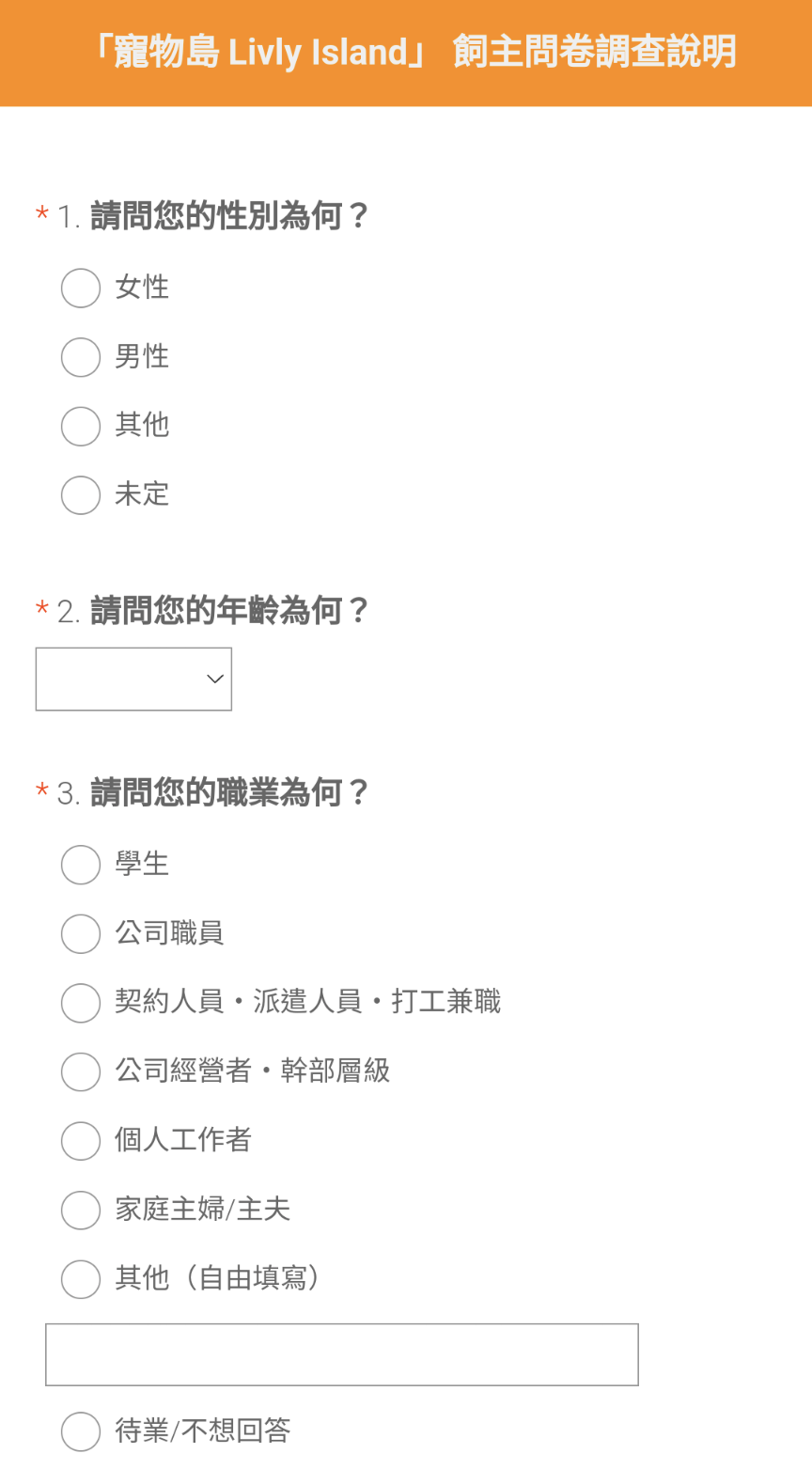Viewport: 812px width, 1469px height.
Task: Choose 契約人員・派遣人員・打工兼職 option
Action: click(81, 1003)
